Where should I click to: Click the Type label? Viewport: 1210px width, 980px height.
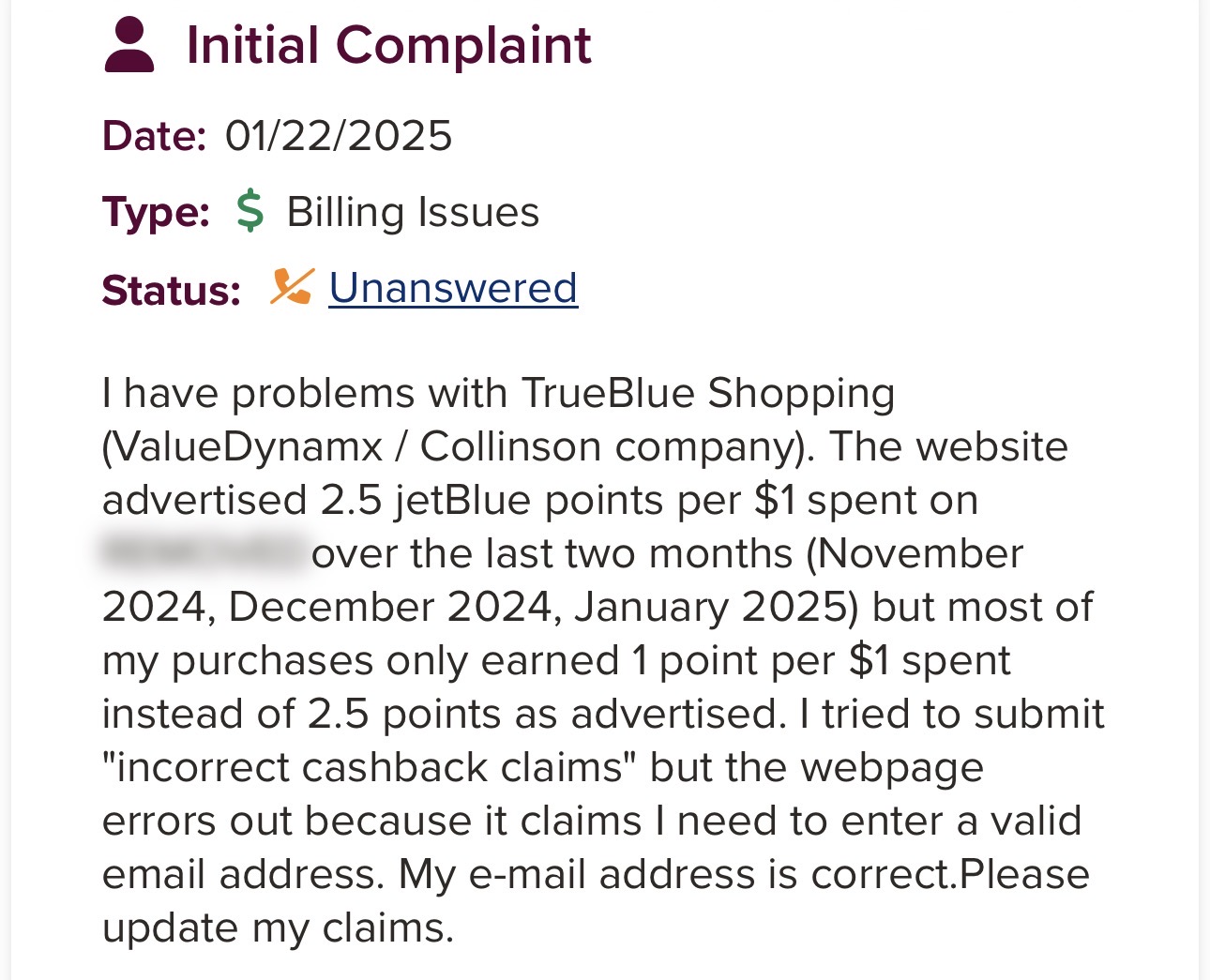pyautogui.click(x=156, y=212)
